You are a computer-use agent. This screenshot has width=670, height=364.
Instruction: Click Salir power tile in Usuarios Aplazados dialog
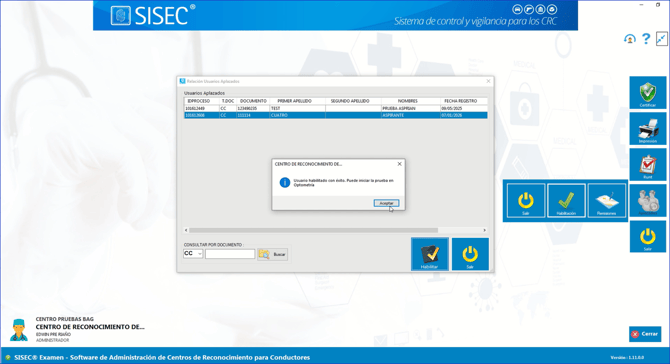pos(470,254)
